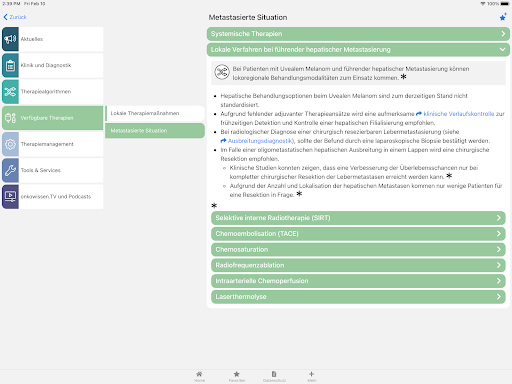This screenshot has height=384, width=512.
Task: Add page to favorites via star icon
Action: click(x=503, y=17)
